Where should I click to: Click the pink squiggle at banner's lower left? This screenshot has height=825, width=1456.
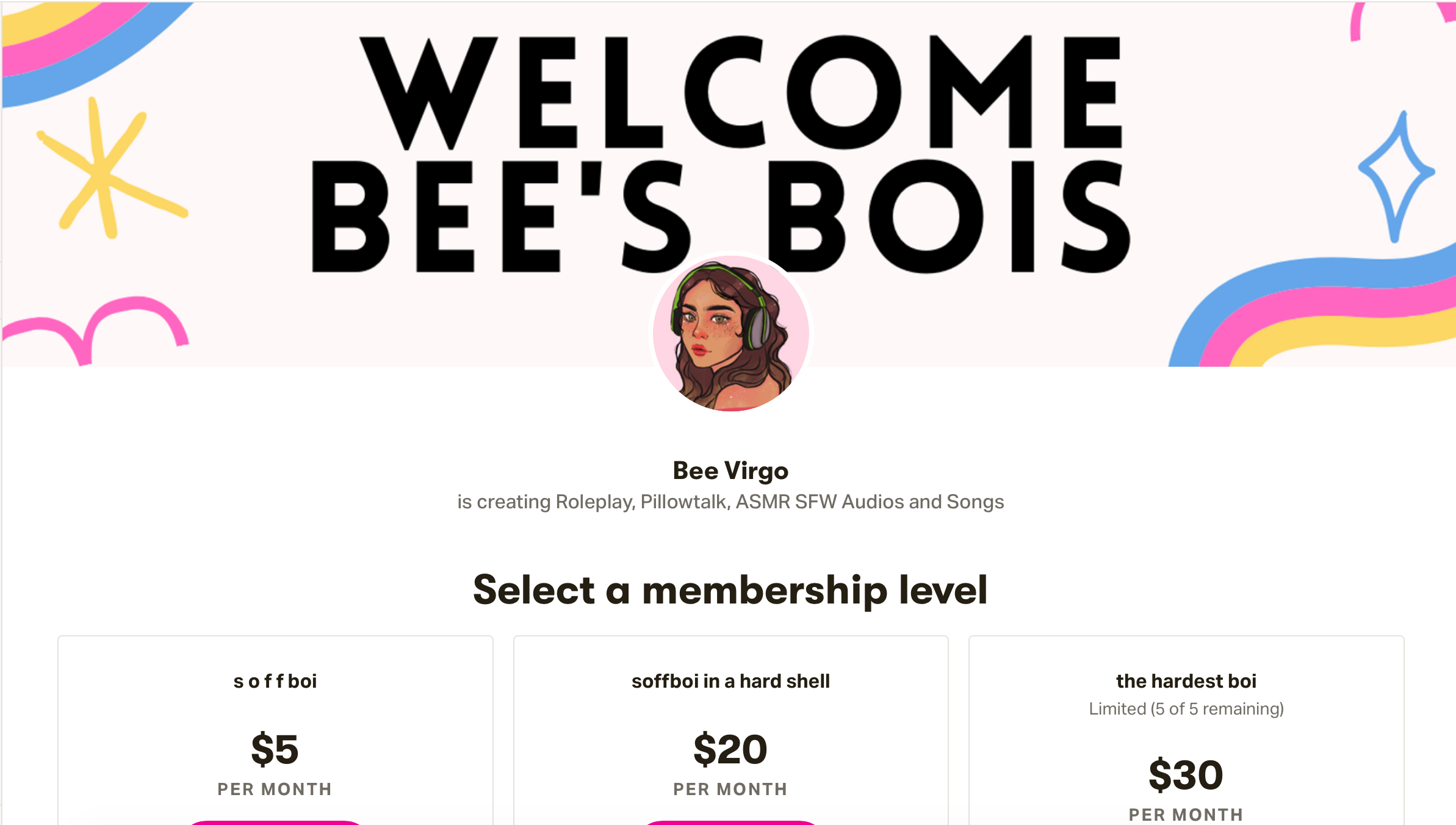click(x=98, y=326)
